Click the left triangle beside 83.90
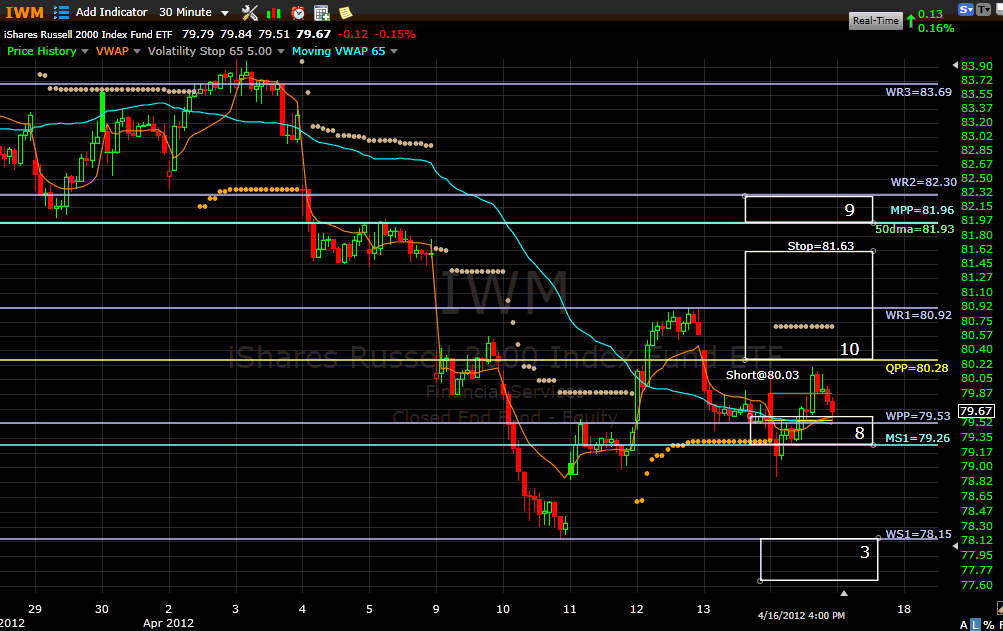Image resolution: width=1003 pixels, height=631 pixels. pos(955,65)
